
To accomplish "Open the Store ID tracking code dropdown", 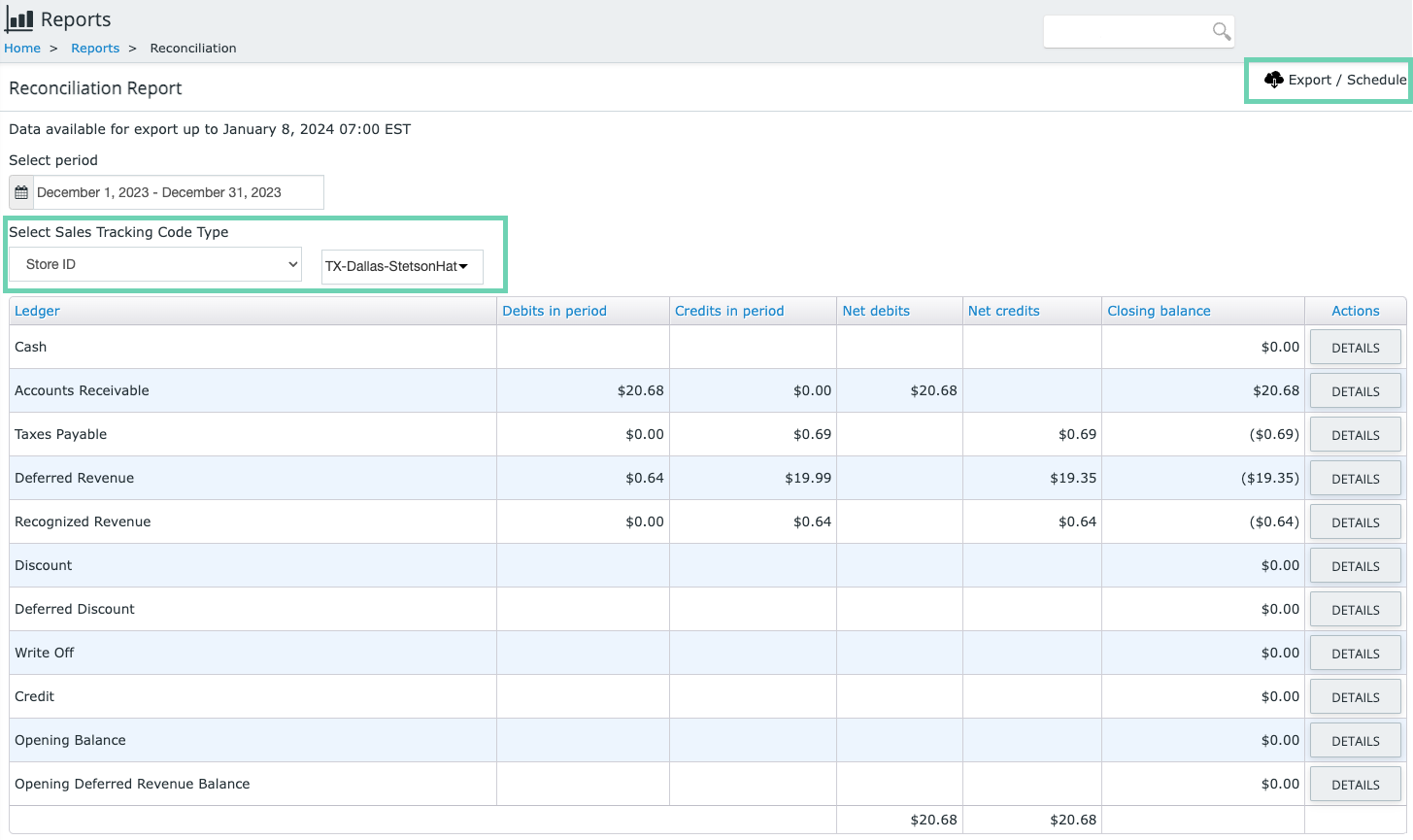I will [x=155, y=264].
